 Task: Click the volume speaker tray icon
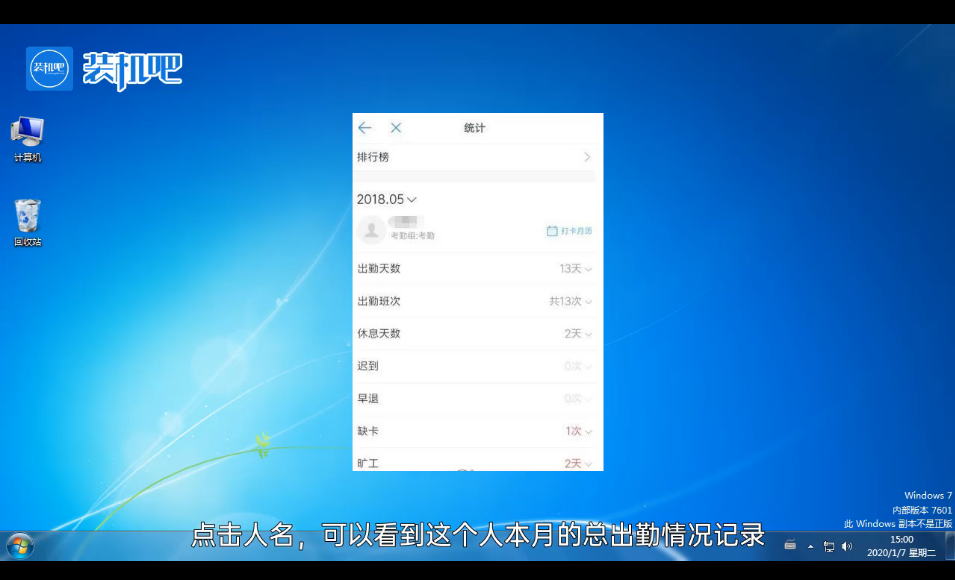point(847,546)
